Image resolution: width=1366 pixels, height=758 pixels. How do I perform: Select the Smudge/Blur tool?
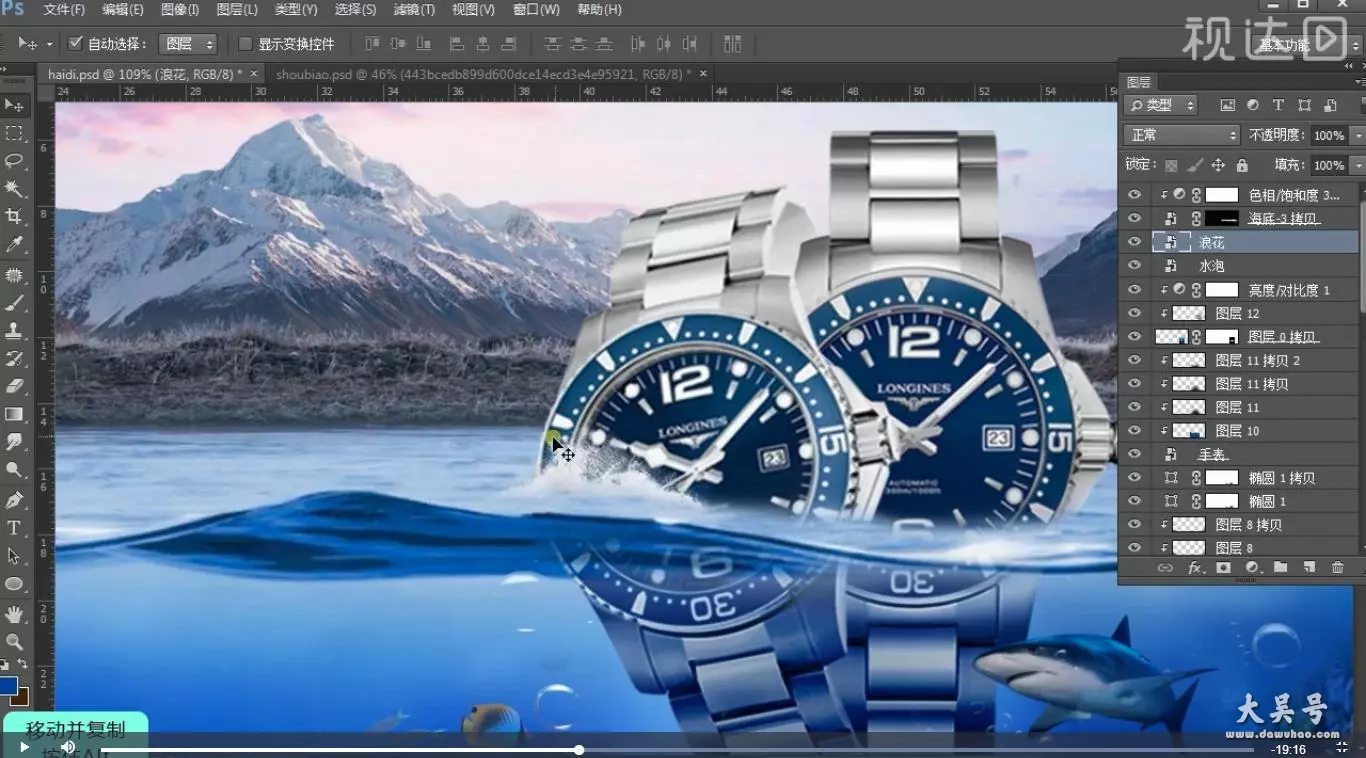pyautogui.click(x=14, y=442)
